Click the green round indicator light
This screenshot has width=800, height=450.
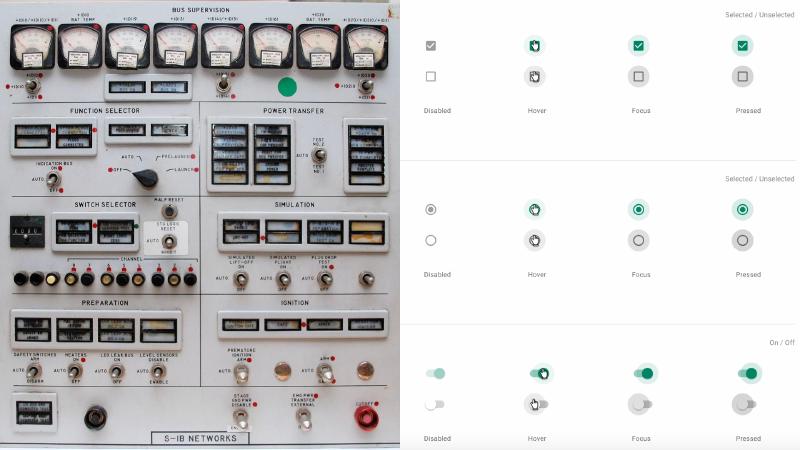287,88
